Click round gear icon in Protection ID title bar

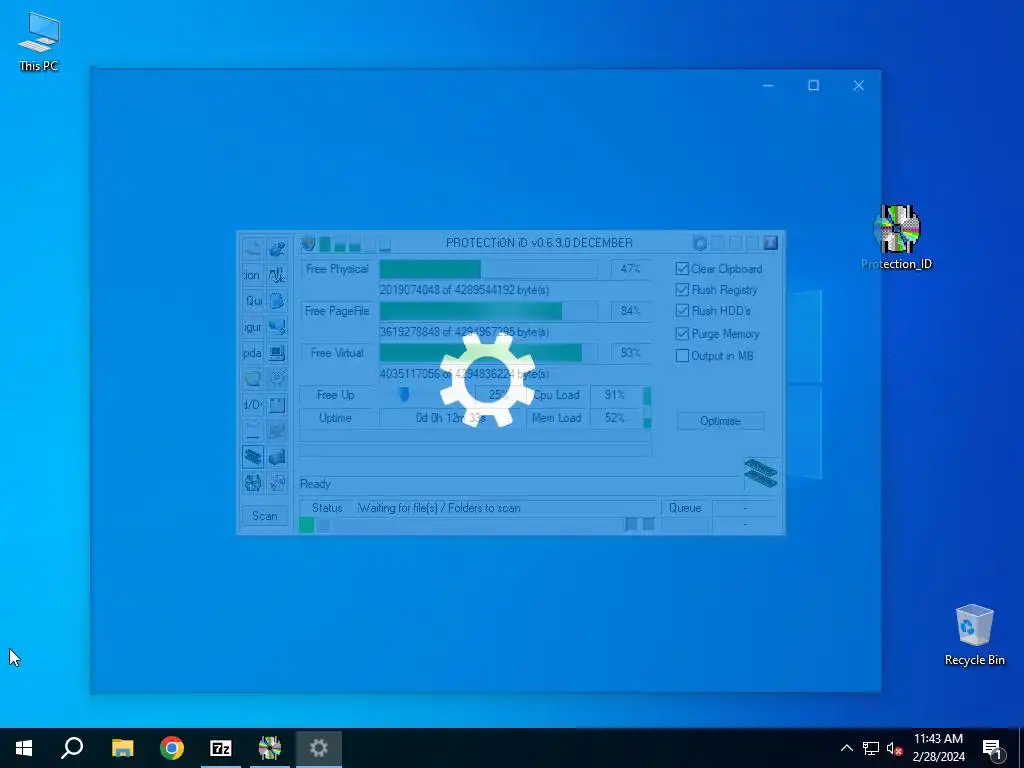point(699,244)
